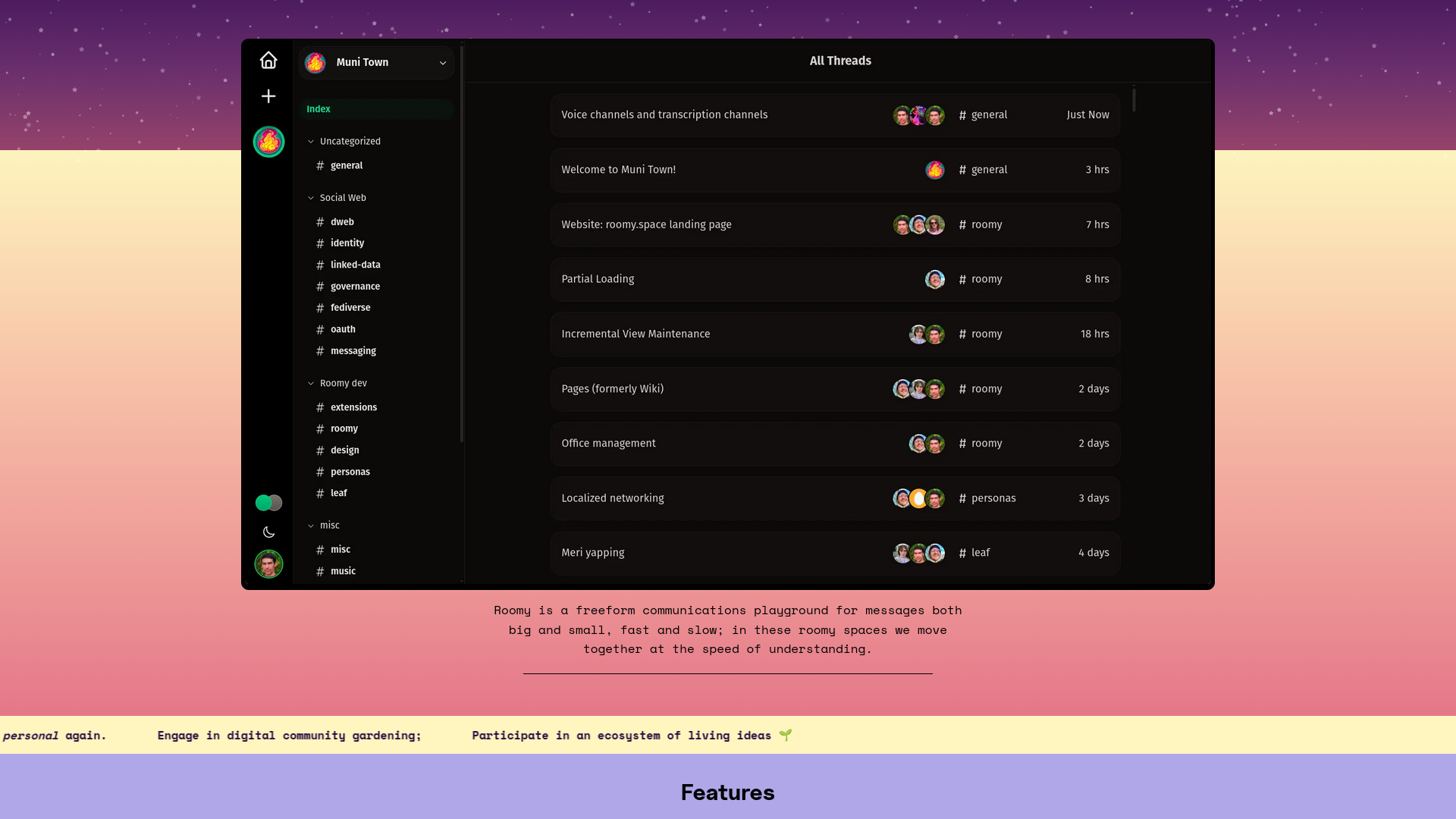The image size is (1456, 819).
Task: Toggle the green switch above moon icon
Action: coord(268,503)
